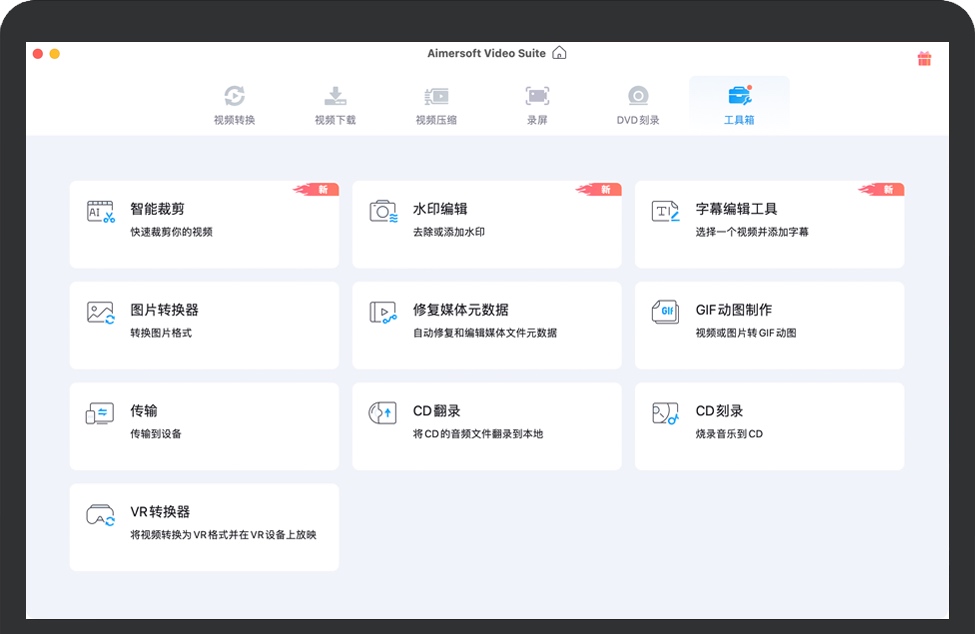The height and width of the screenshot is (634, 975).
Task: Click the text 快速裁剪你的视频
Action: point(172,232)
